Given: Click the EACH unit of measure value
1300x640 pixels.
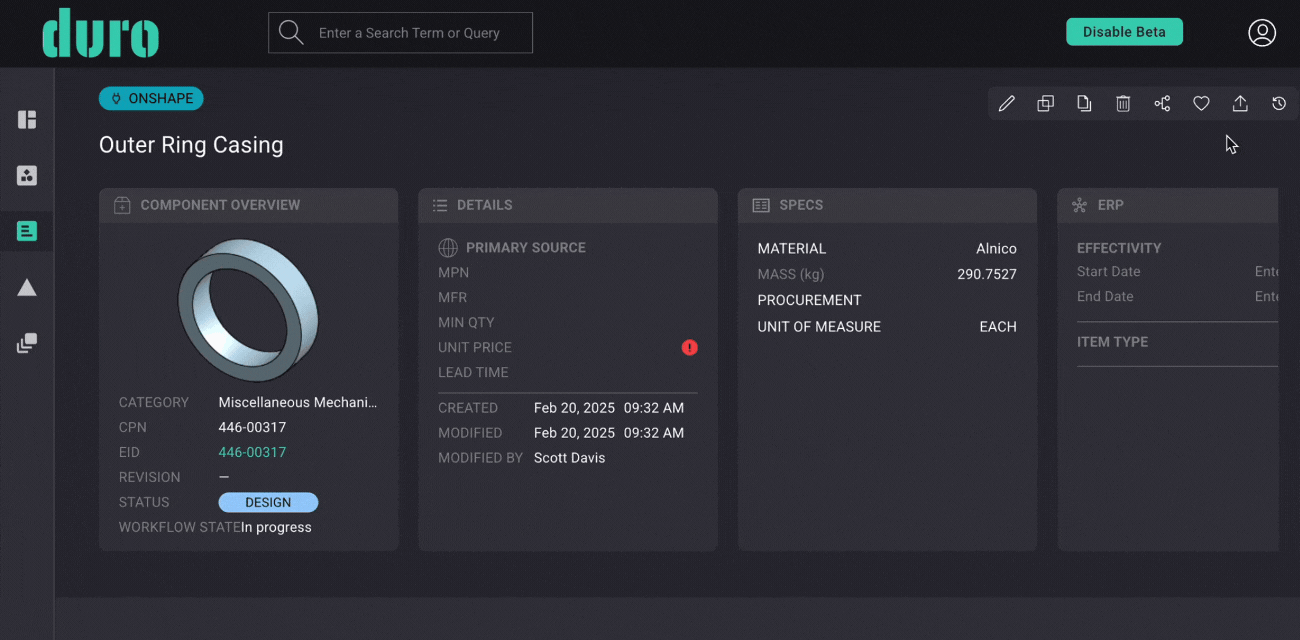Looking at the screenshot, I should click(998, 326).
